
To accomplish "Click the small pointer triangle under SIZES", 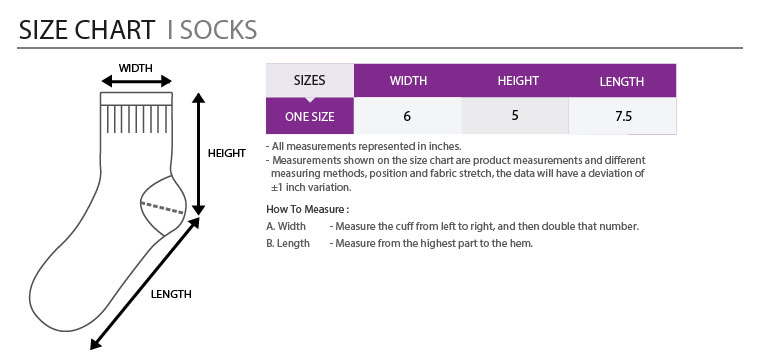I will (310, 100).
